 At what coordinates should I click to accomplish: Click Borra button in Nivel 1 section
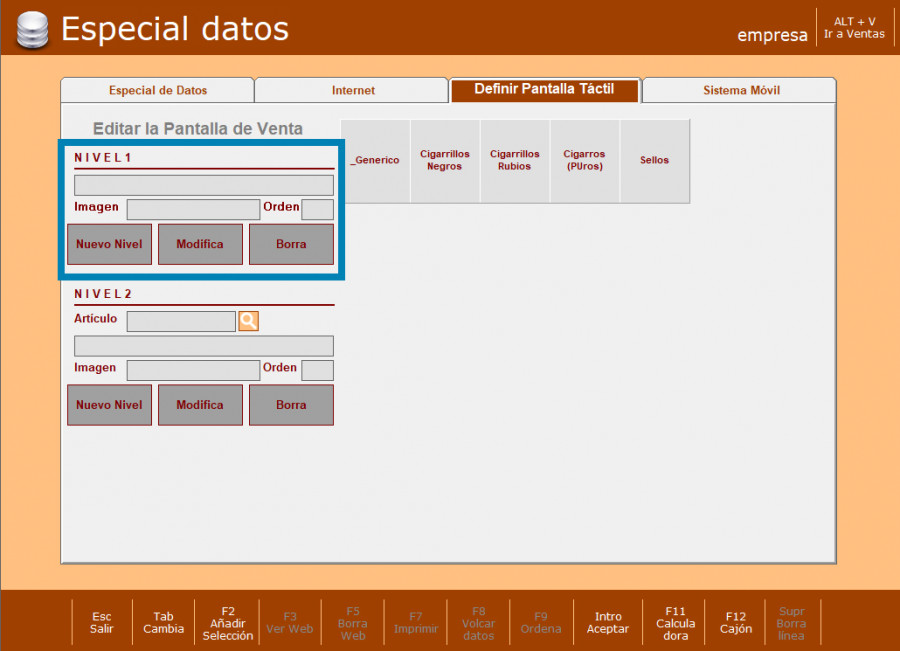pyautogui.click(x=291, y=244)
